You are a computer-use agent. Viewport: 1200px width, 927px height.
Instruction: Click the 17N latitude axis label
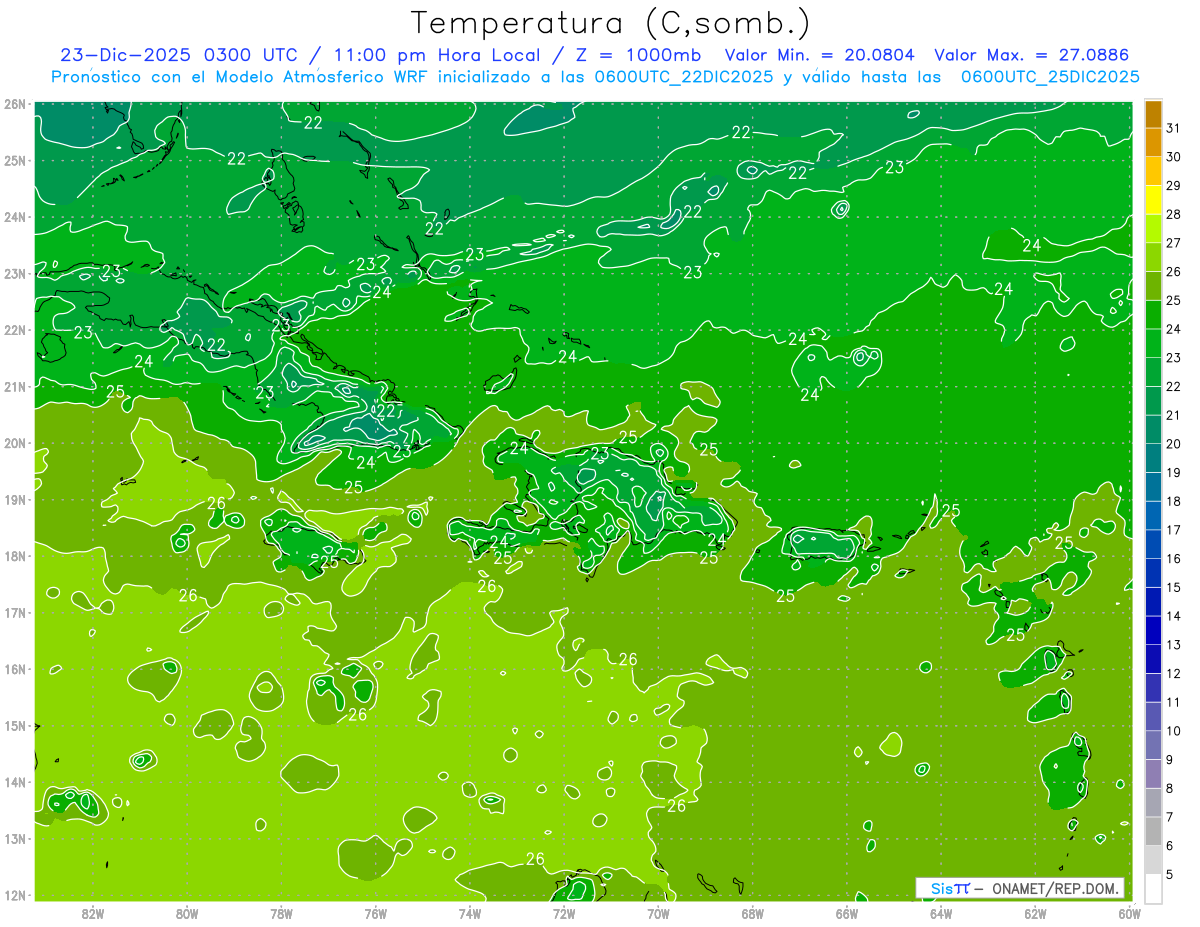click(x=14, y=612)
